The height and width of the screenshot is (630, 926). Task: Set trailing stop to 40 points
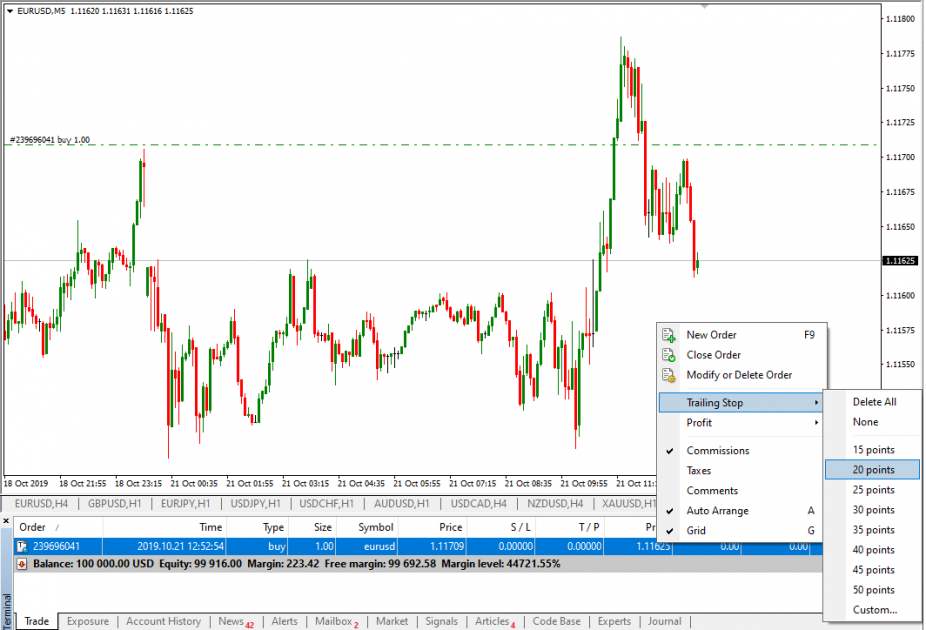[872, 550]
